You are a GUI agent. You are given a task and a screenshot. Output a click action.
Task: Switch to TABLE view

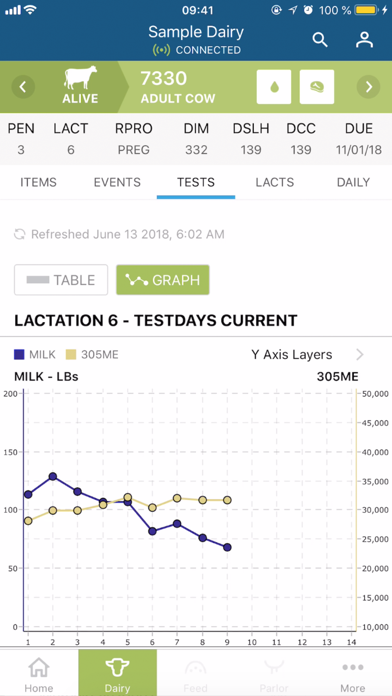(61, 280)
